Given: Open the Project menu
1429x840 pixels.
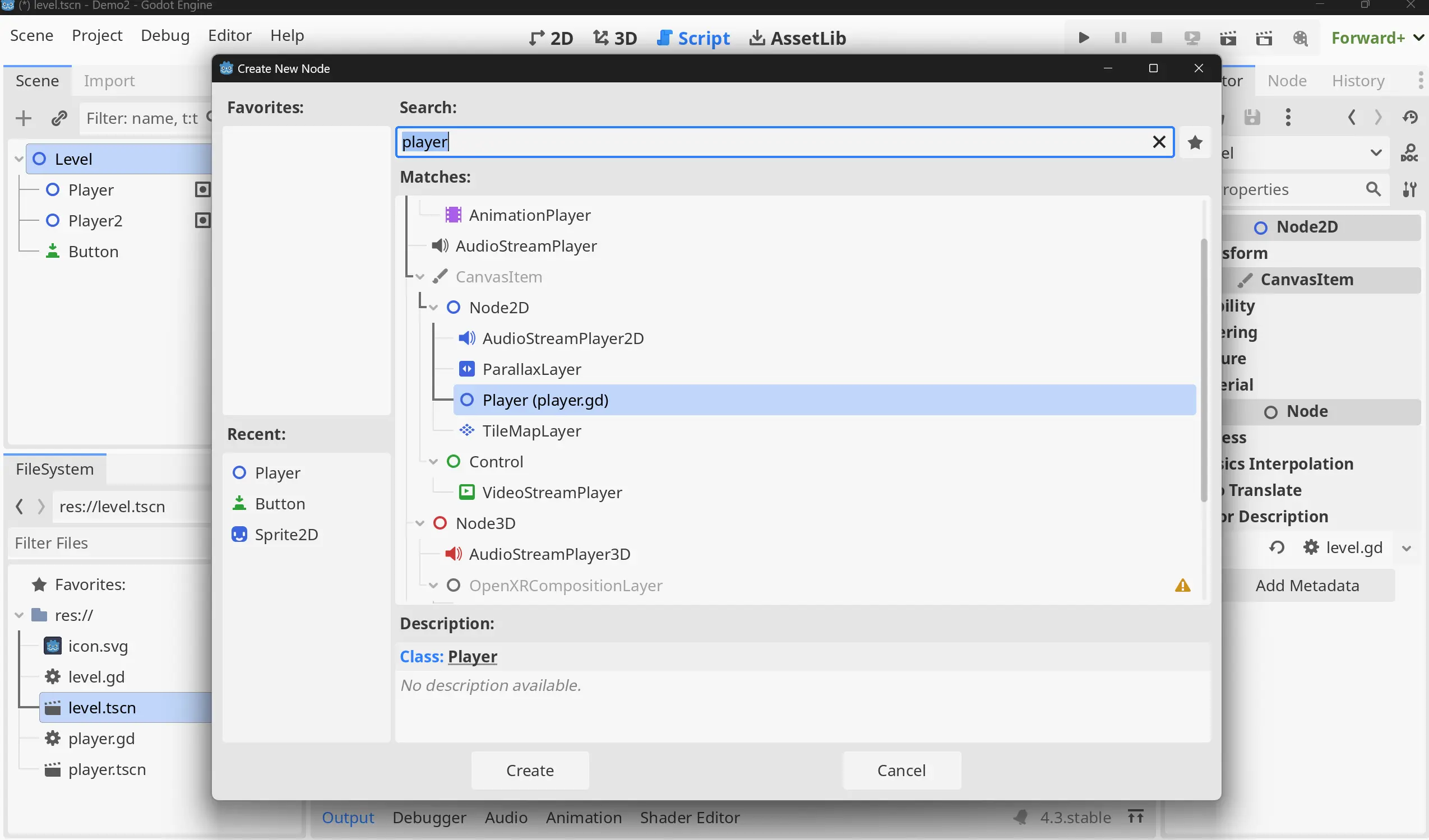Looking at the screenshot, I should click(x=97, y=35).
